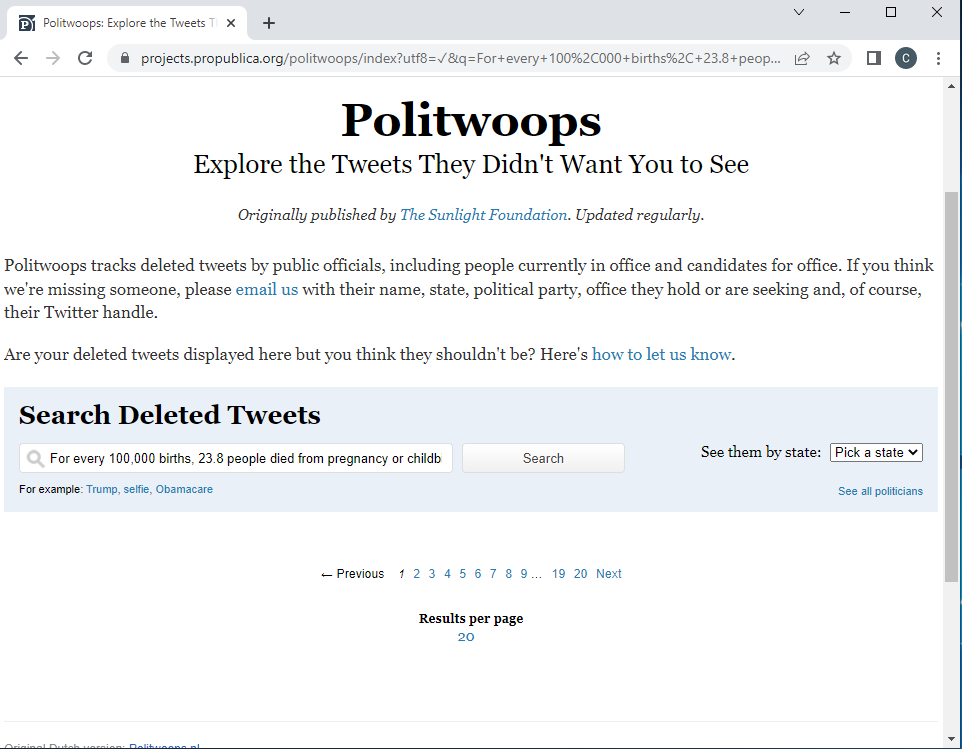The image size is (962, 749).
Task: Go to results page 9
Action: (524, 574)
